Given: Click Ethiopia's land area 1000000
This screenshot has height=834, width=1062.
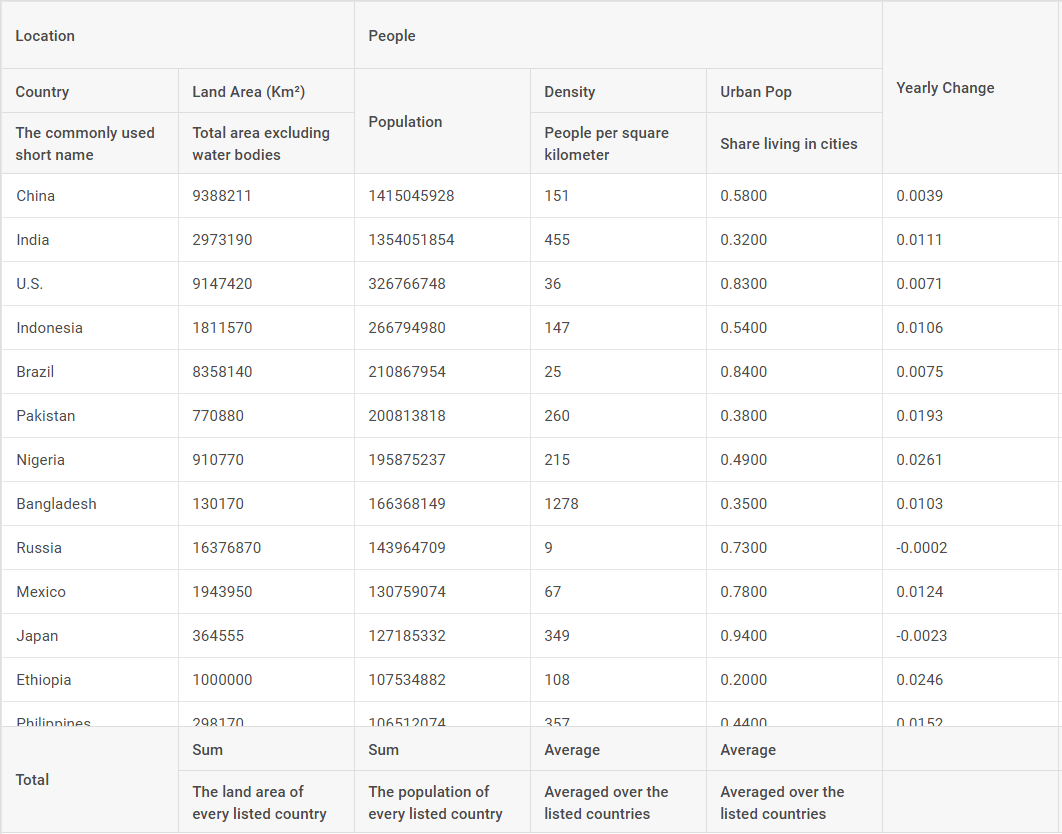Looking at the screenshot, I should point(266,680).
